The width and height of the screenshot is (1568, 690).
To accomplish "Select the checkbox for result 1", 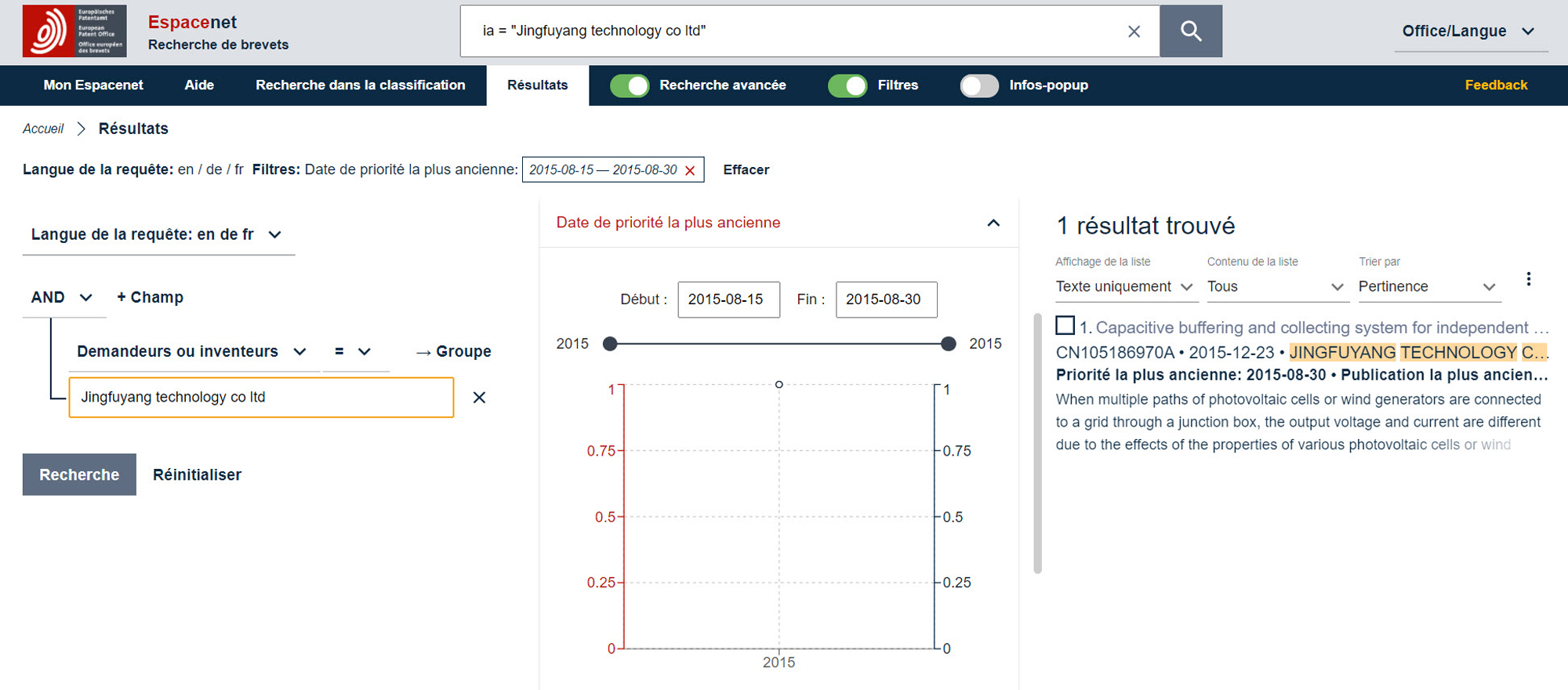I will (1065, 325).
